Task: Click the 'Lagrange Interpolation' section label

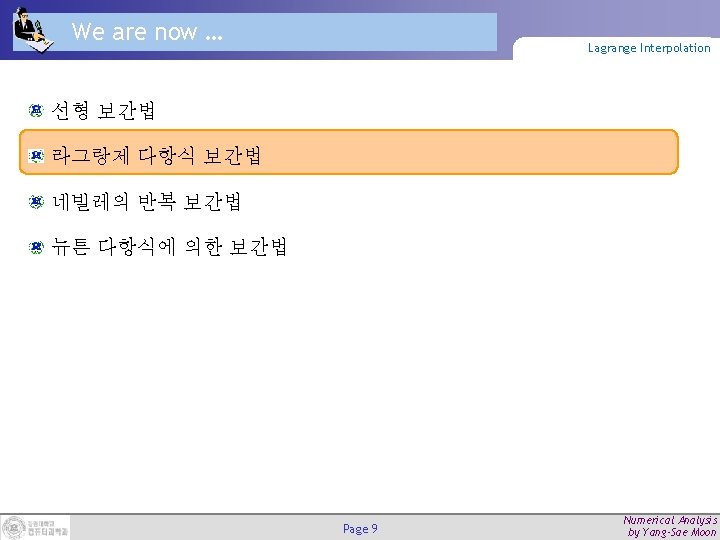Action: pyautogui.click(x=649, y=48)
